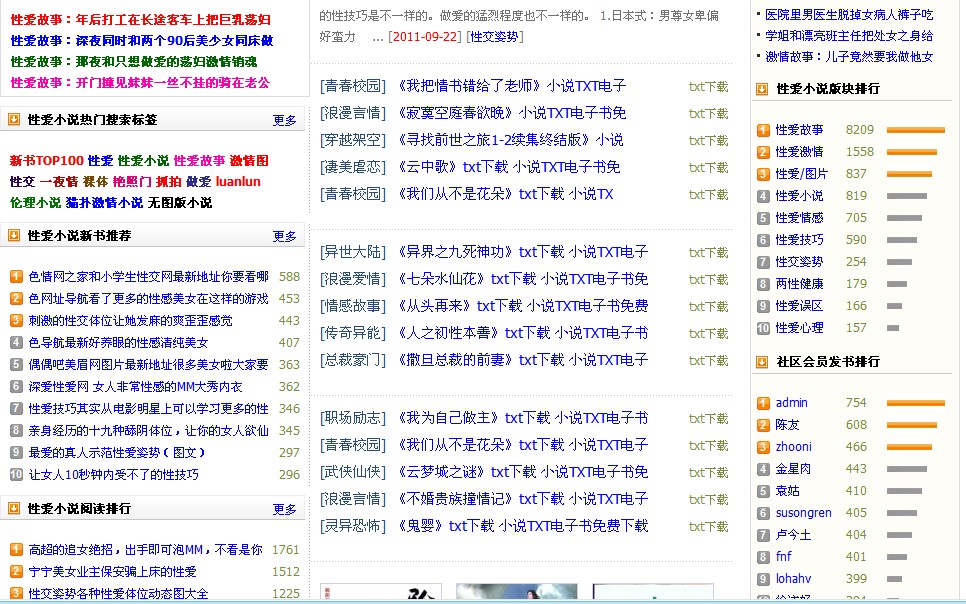Select the [总裁豪门] category tag
The image size is (966, 604).
point(352,360)
